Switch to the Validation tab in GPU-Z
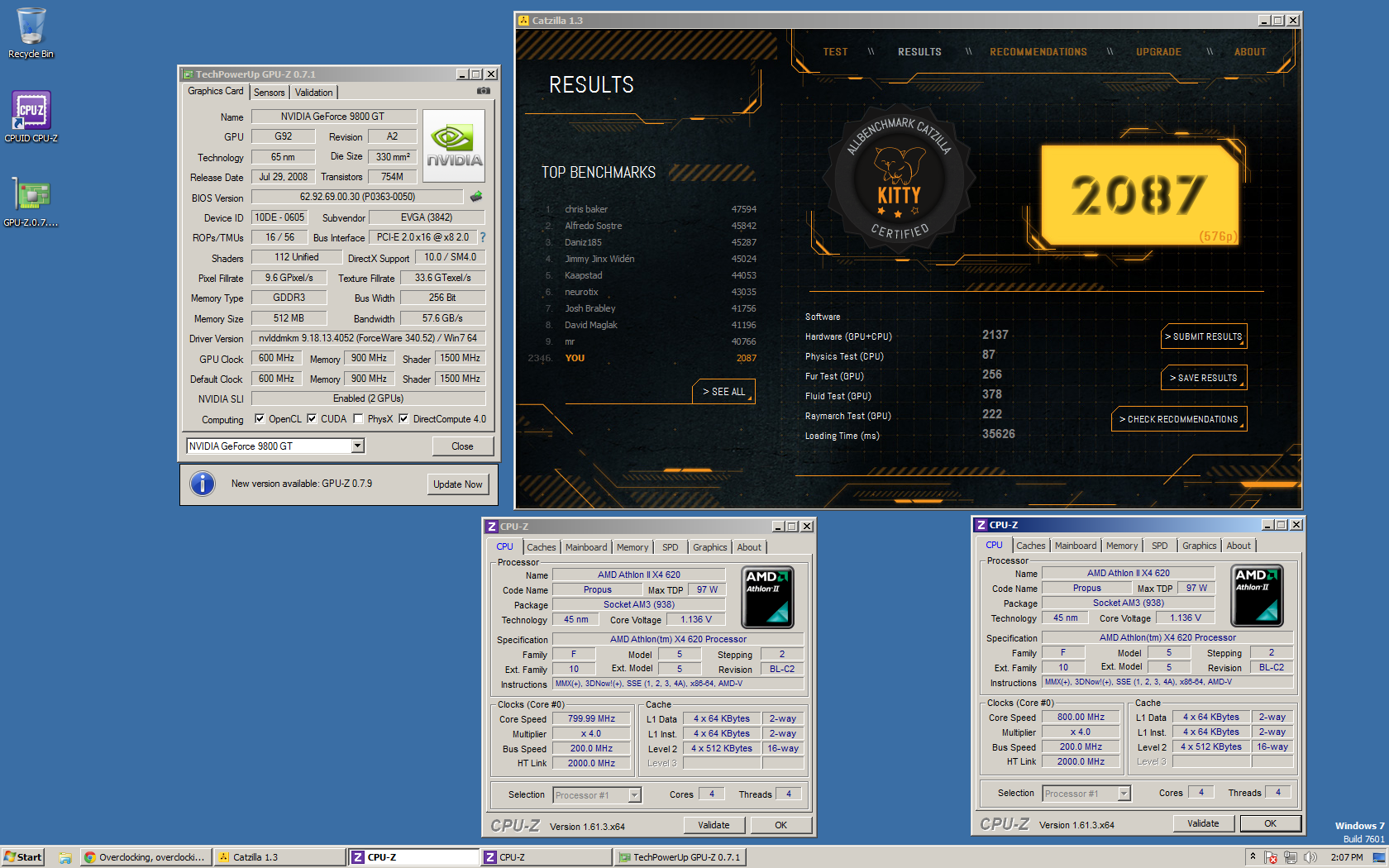This screenshot has height=868, width=1389. (x=314, y=93)
